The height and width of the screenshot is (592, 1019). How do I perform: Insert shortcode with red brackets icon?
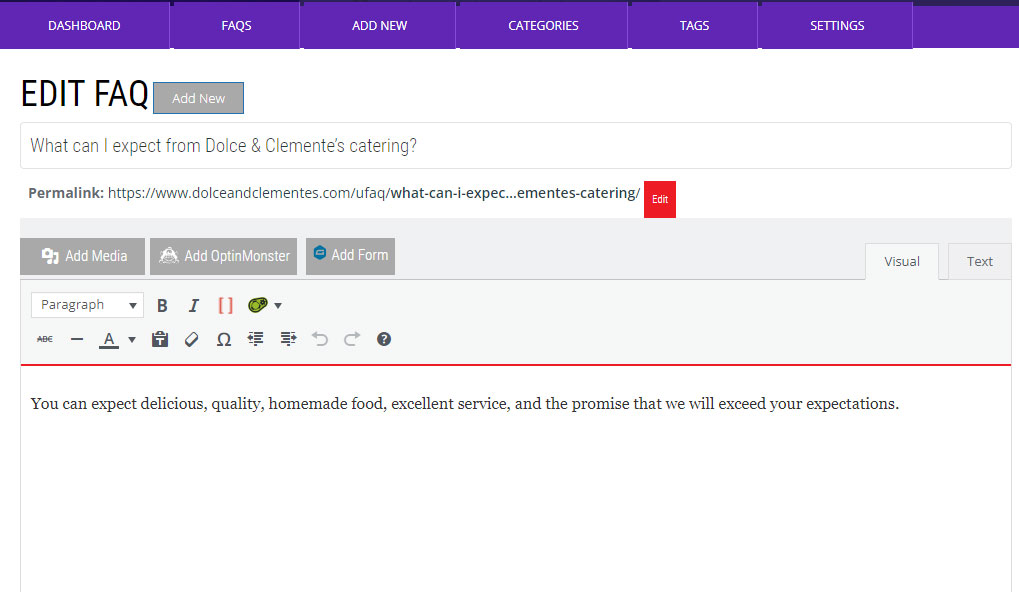point(225,305)
